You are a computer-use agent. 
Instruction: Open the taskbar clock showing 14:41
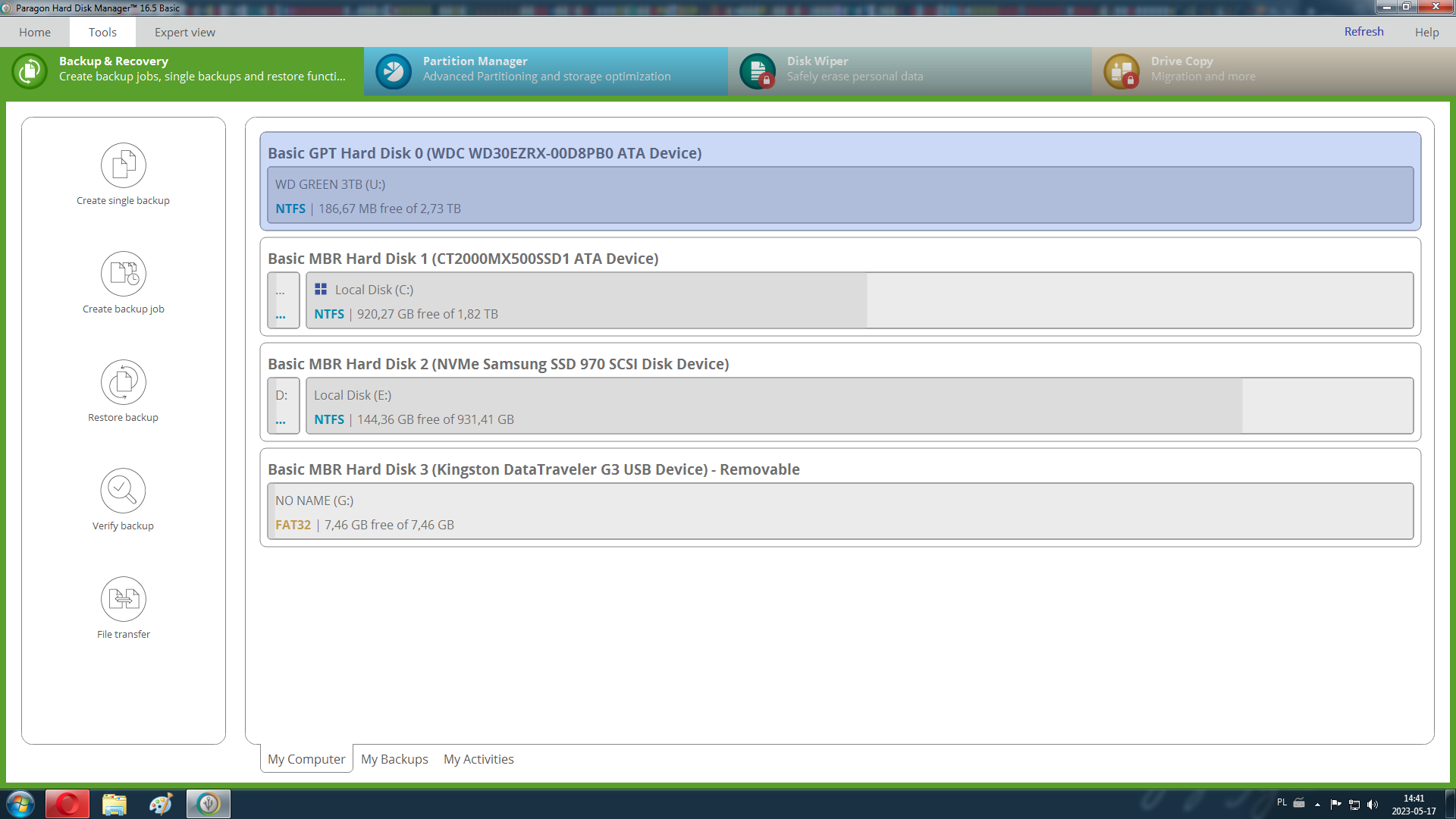pyautogui.click(x=1414, y=805)
